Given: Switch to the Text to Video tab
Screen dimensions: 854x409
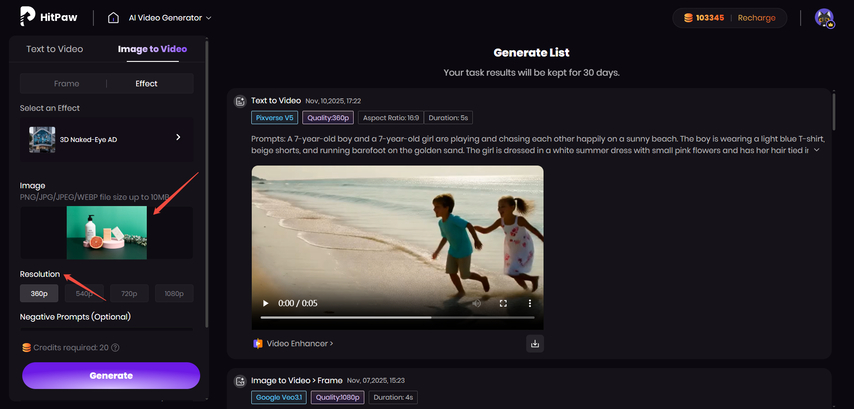Looking at the screenshot, I should (54, 49).
